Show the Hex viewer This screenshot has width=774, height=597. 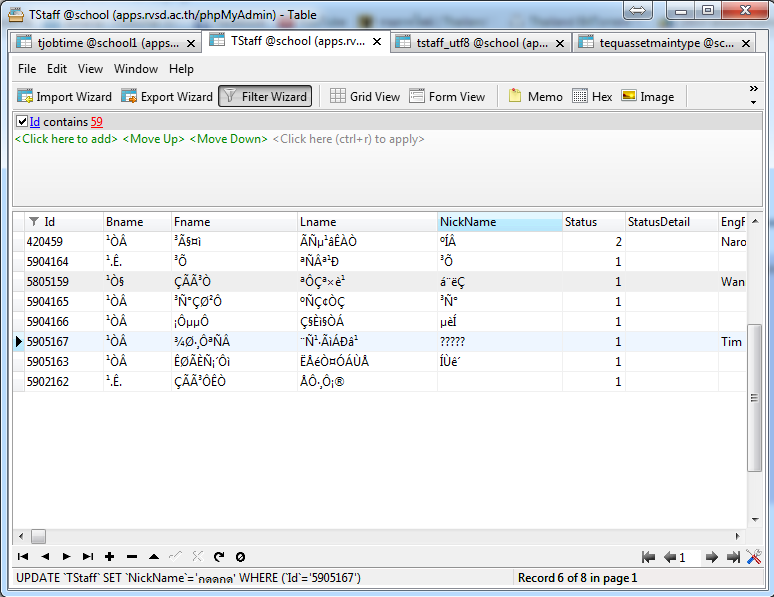click(592, 97)
